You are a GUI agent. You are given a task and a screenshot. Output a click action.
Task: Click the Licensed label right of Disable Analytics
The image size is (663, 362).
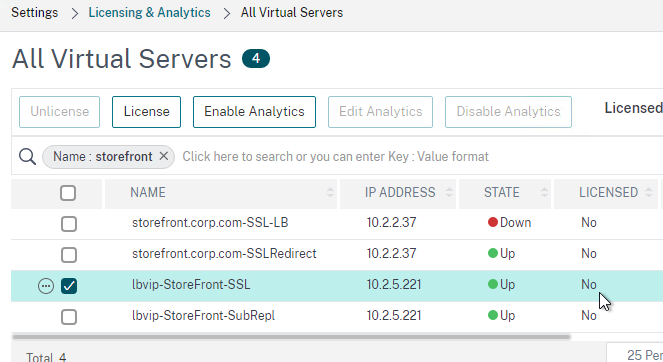pos(633,108)
